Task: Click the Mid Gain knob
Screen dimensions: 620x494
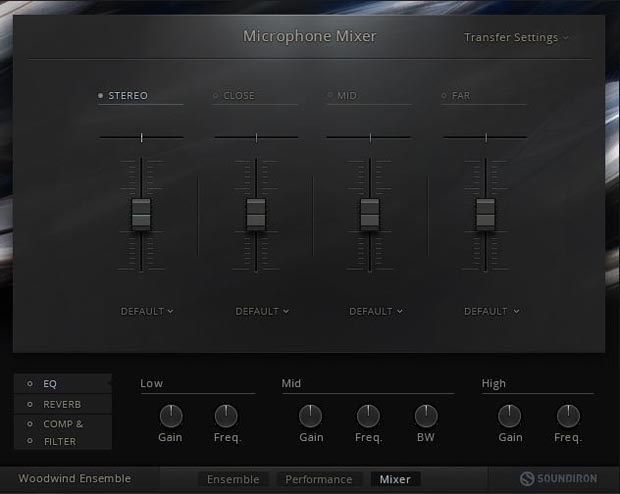Action: 310,416
